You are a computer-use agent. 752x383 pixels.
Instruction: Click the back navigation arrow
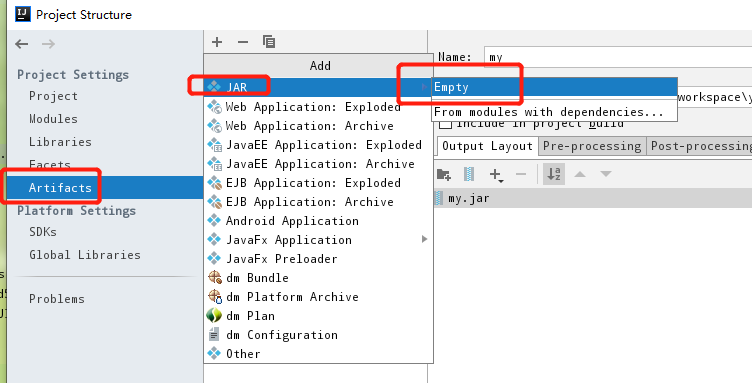point(22,44)
